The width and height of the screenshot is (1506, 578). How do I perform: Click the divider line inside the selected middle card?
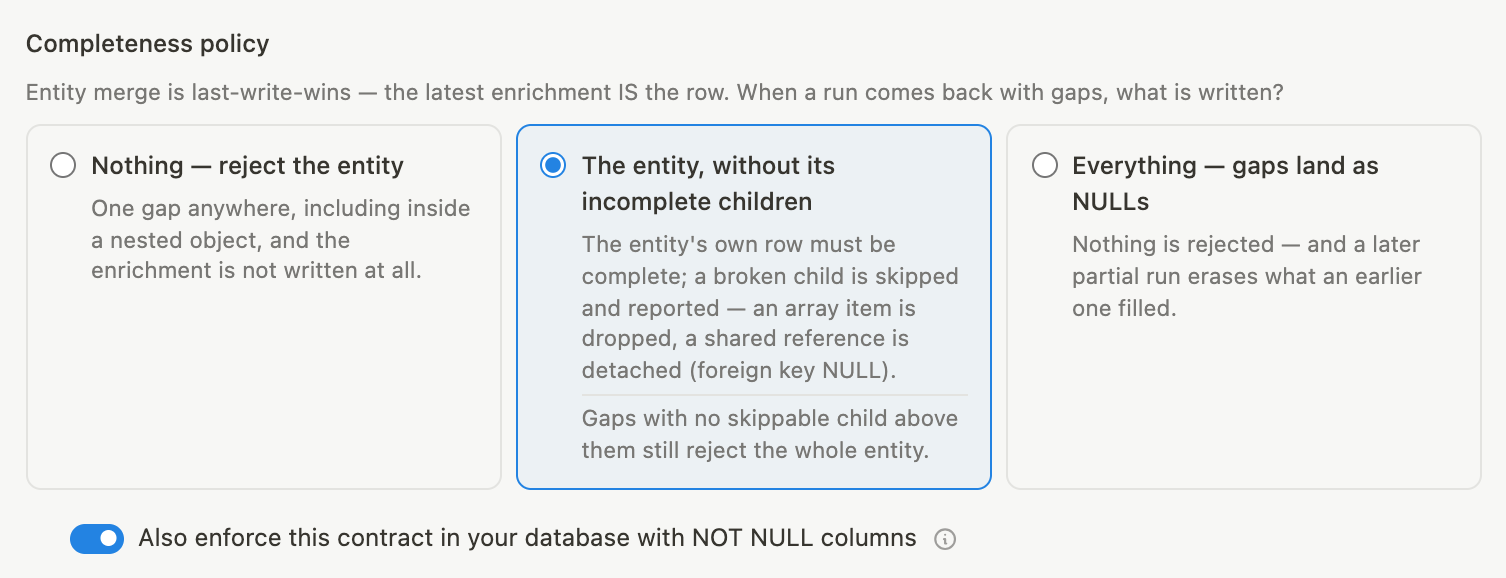pyautogui.click(x=775, y=395)
